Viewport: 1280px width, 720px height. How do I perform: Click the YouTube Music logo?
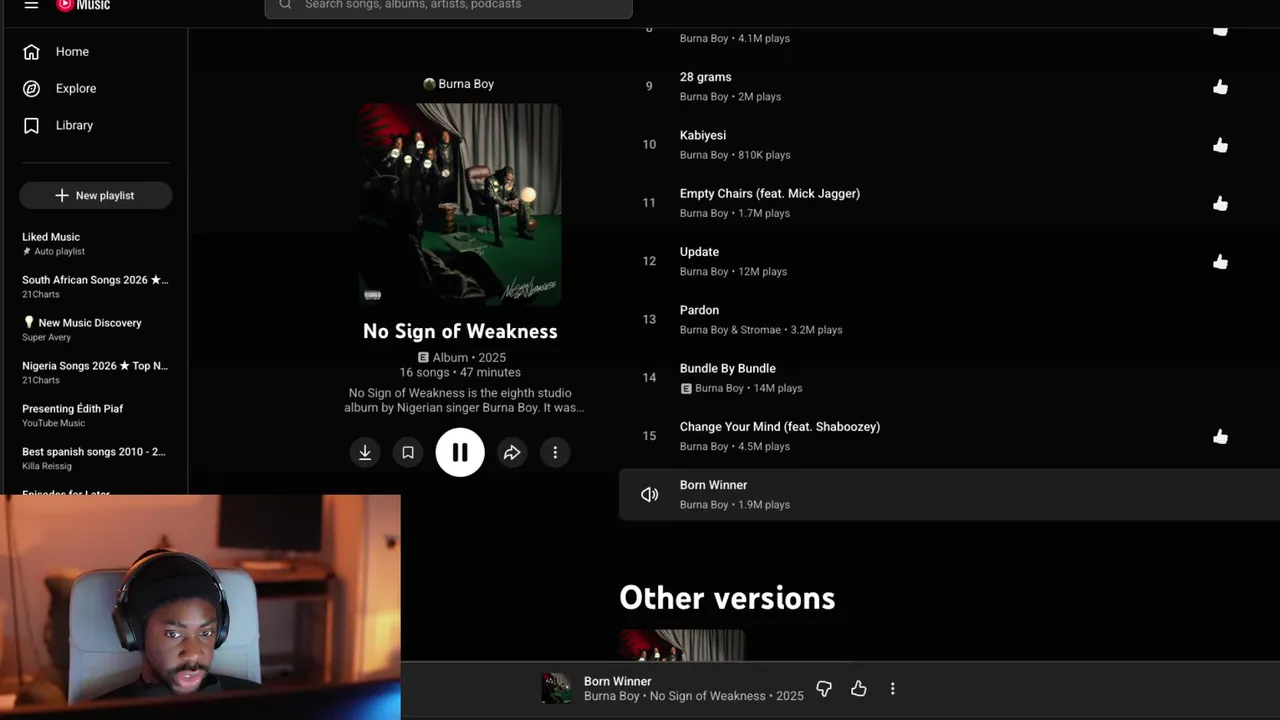click(x=83, y=5)
